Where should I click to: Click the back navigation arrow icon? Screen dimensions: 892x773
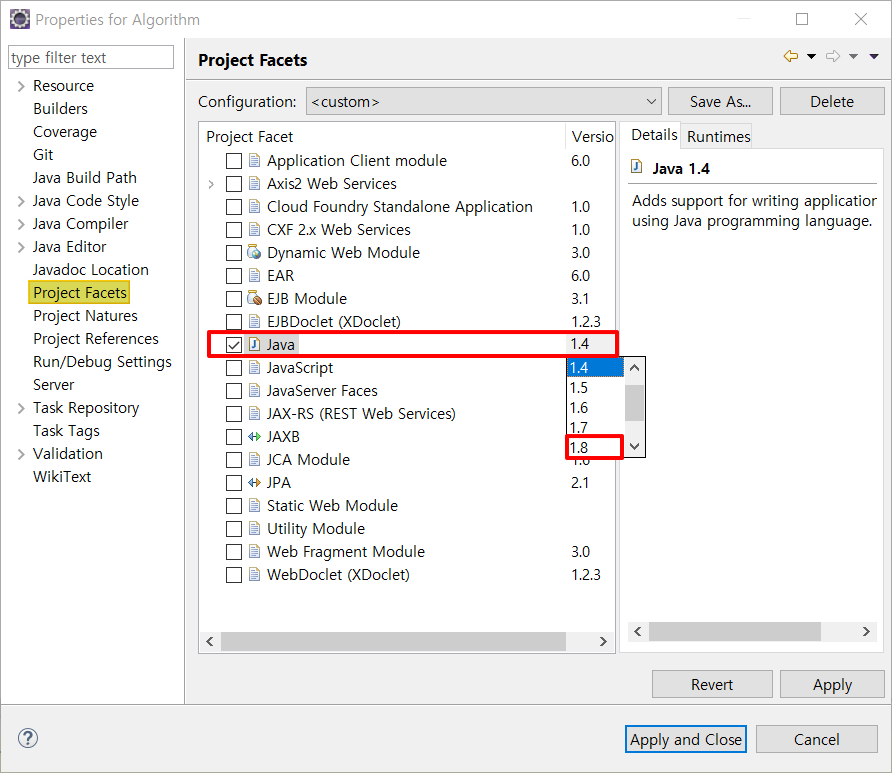(791, 56)
